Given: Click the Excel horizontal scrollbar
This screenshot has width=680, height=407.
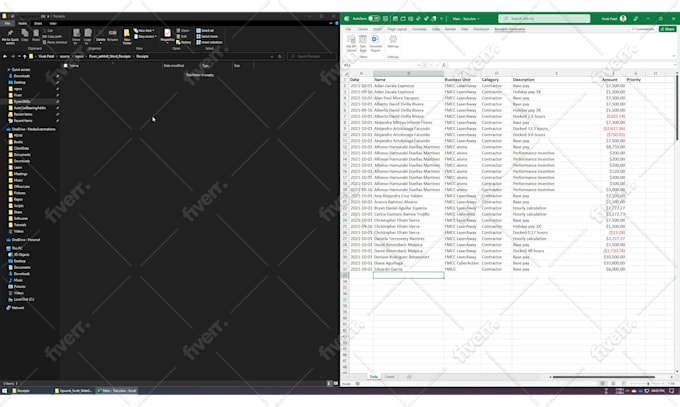Looking at the screenshot, I should click(x=603, y=377).
